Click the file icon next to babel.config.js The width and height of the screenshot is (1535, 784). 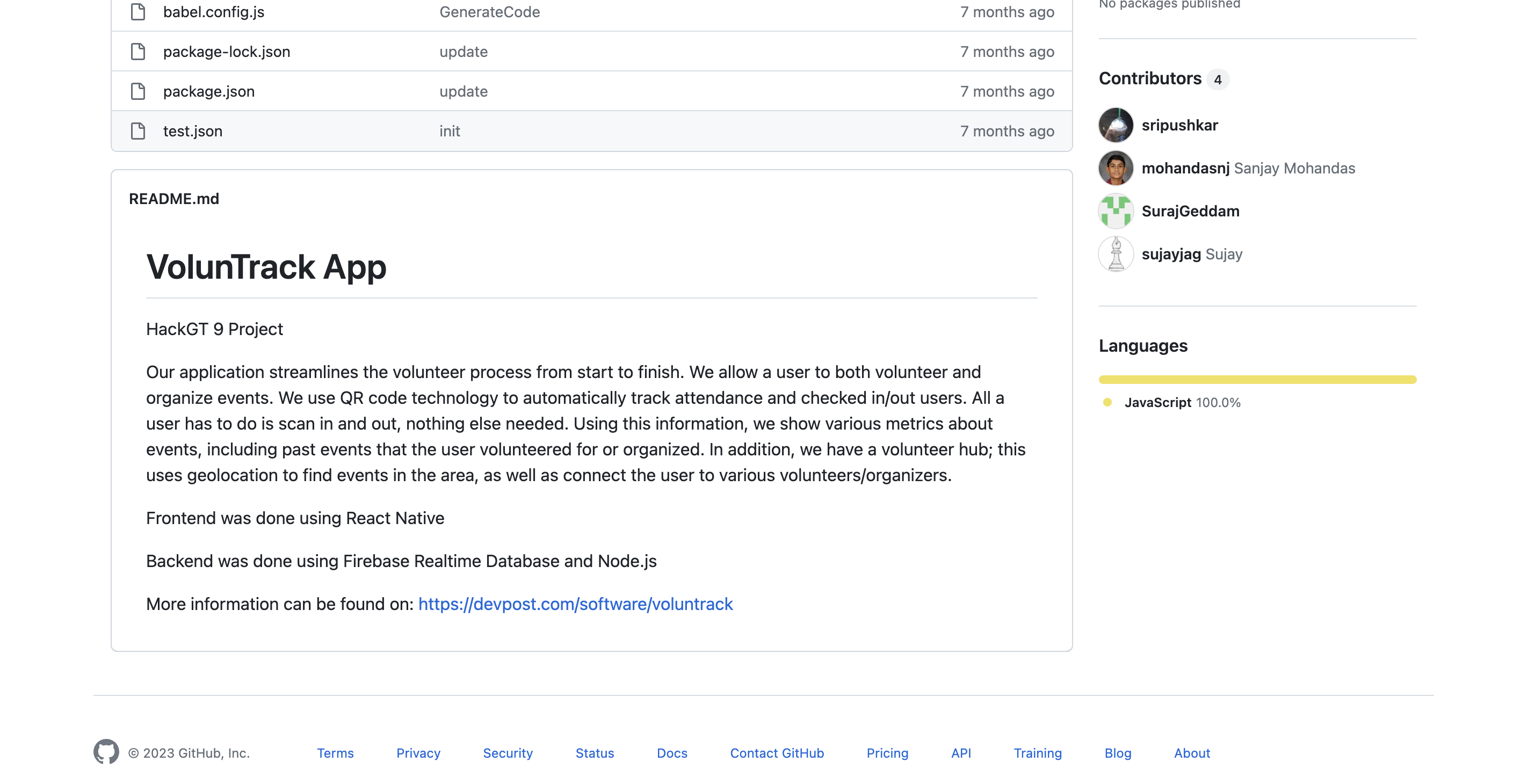137,12
